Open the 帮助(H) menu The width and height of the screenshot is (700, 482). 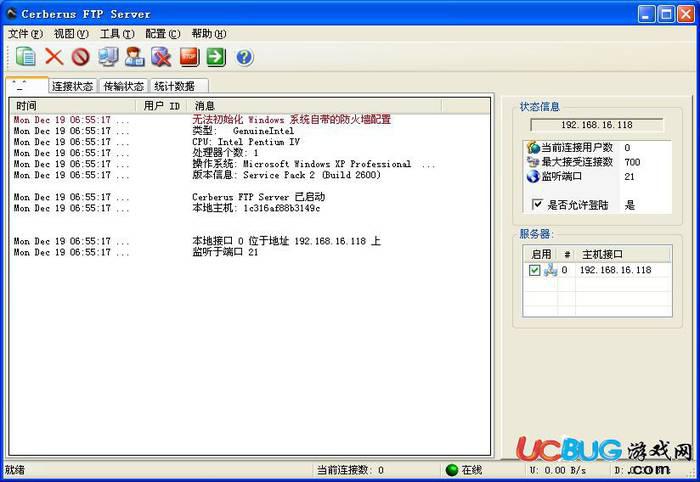click(209, 33)
